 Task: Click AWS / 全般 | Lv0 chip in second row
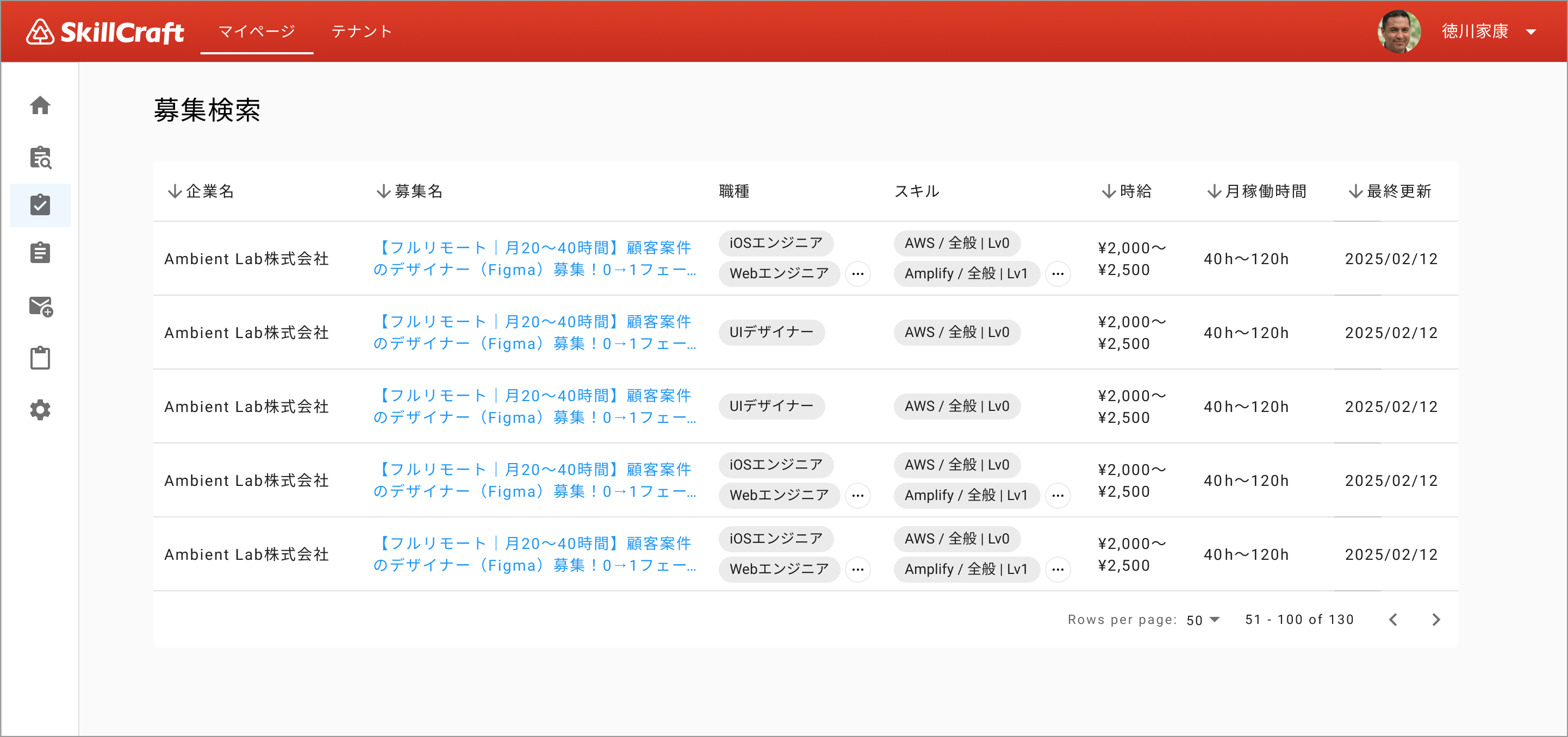click(957, 332)
